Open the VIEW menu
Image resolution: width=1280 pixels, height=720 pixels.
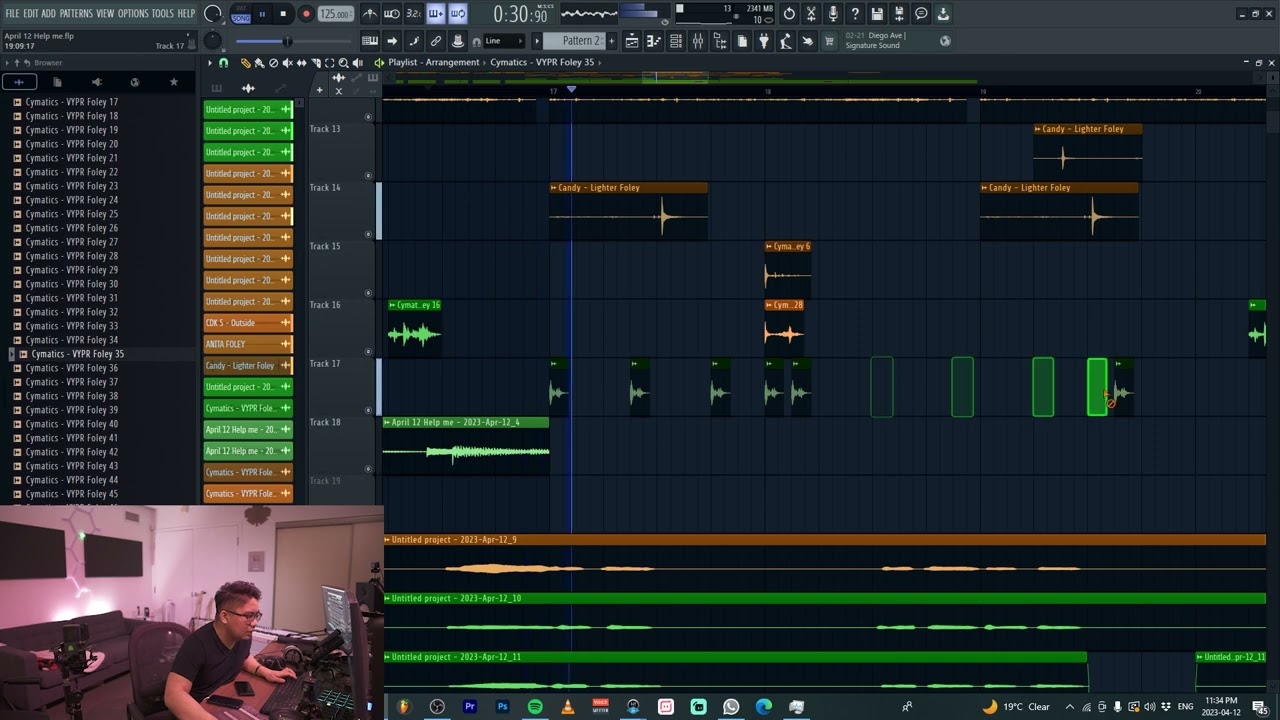tap(105, 14)
